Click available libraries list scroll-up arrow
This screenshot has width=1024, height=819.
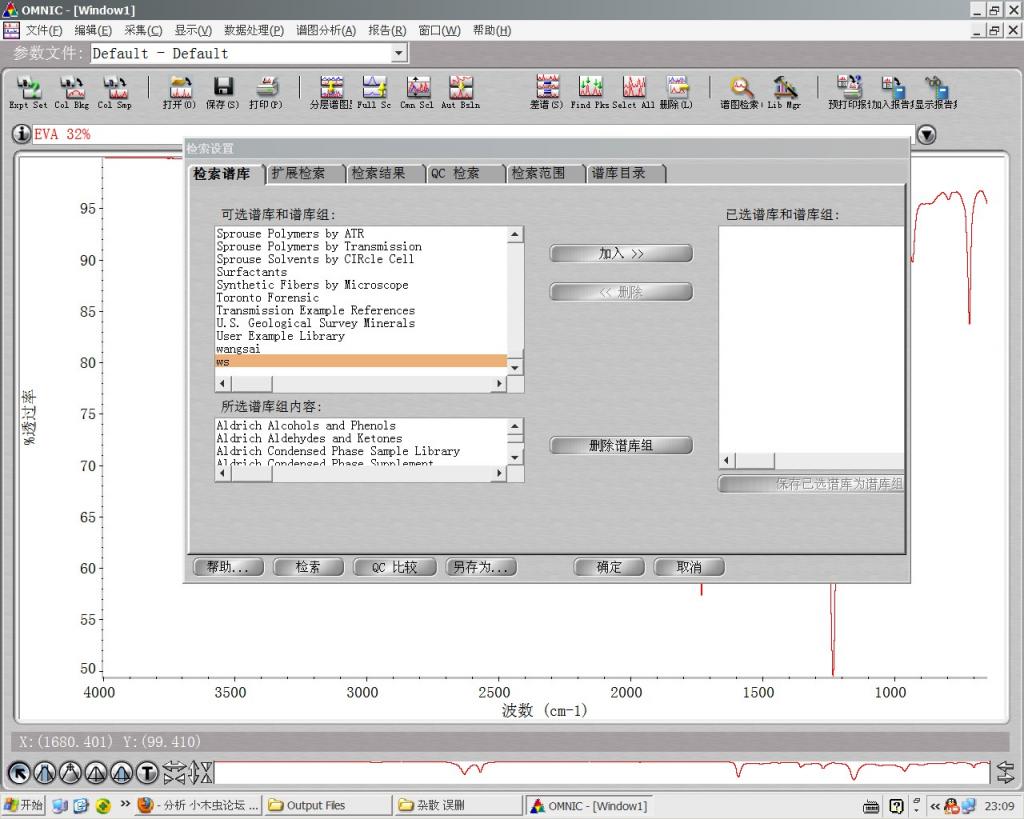(515, 234)
